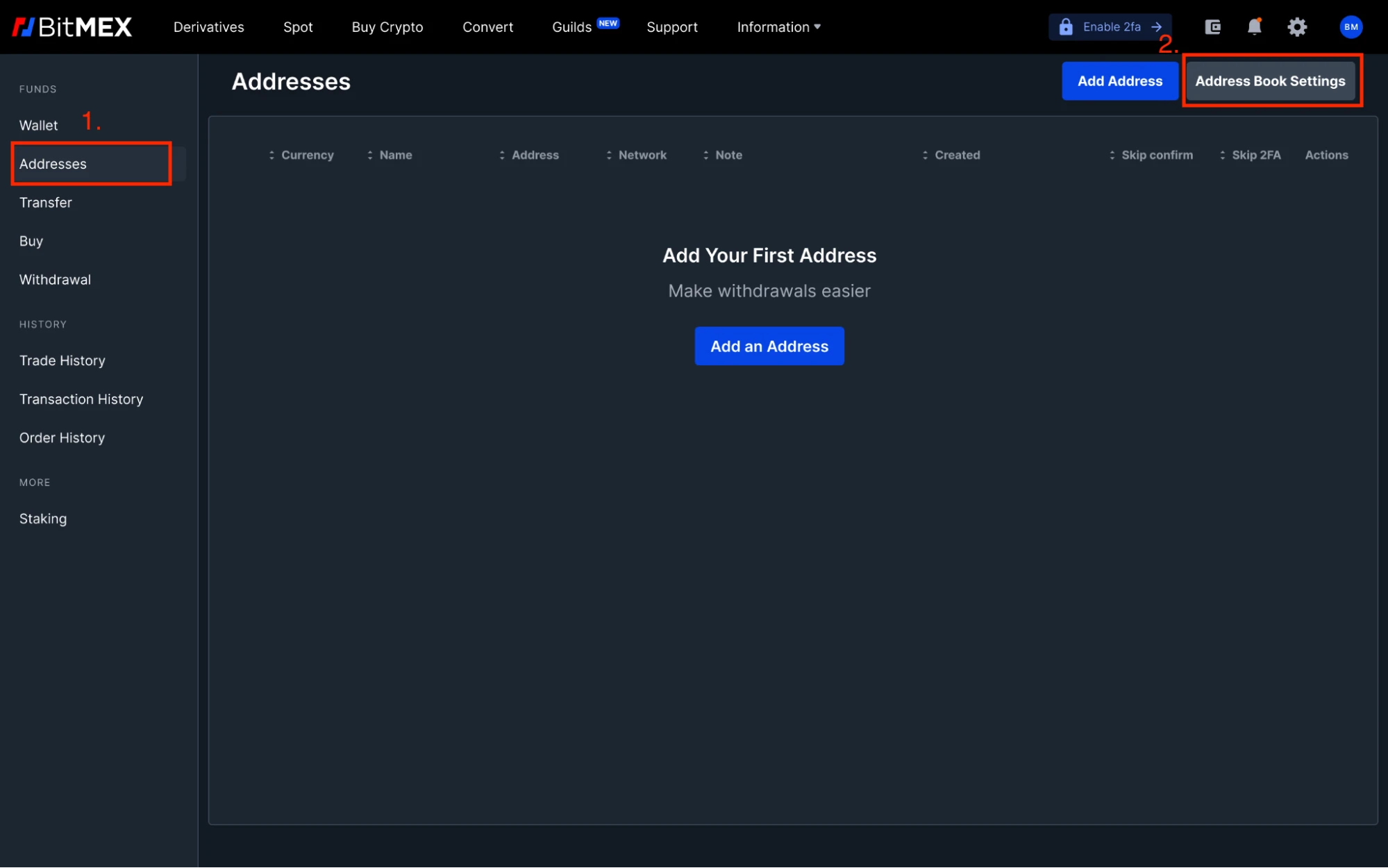This screenshot has width=1388, height=868.
Task: Expand the Network column sort options
Action: click(608, 155)
